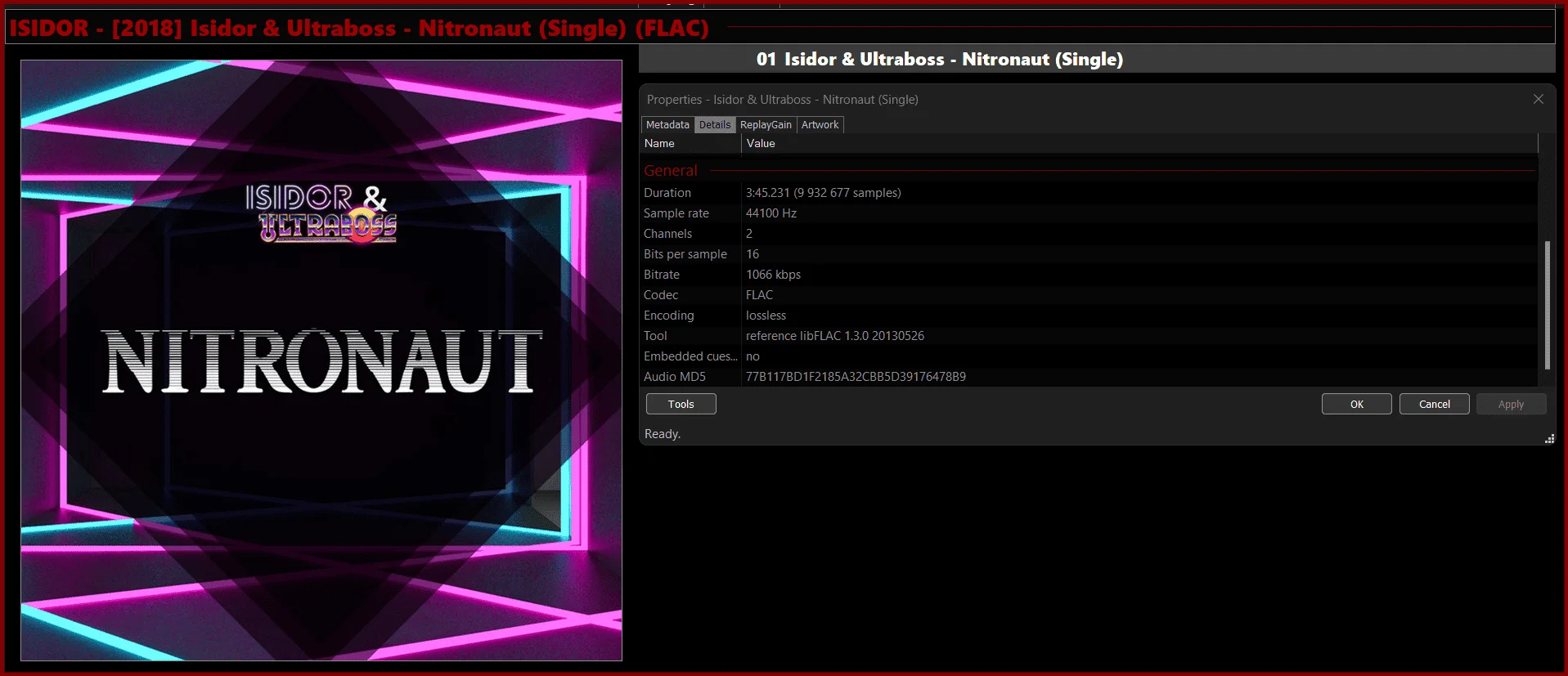Select the Bitrate row
This screenshot has width=1568, height=676.
pyautogui.click(x=1090, y=275)
